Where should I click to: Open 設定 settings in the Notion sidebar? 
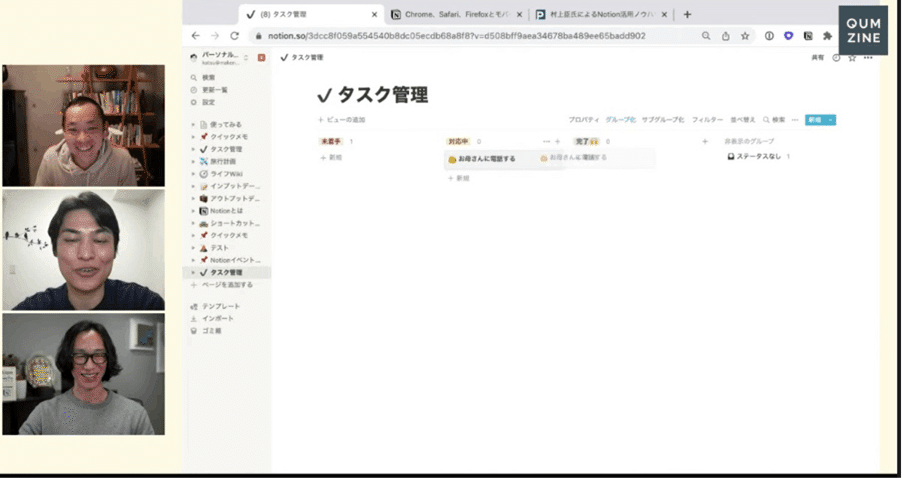(x=194, y=102)
